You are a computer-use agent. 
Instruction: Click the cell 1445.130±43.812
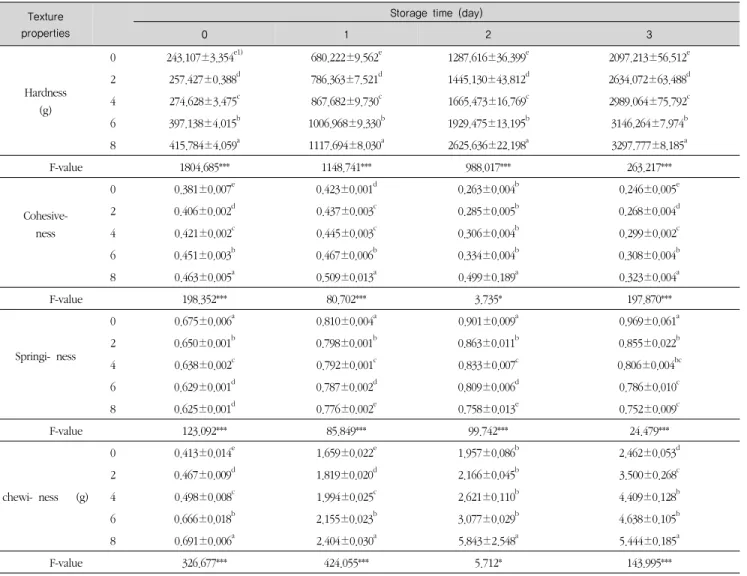click(x=488, y=79)
